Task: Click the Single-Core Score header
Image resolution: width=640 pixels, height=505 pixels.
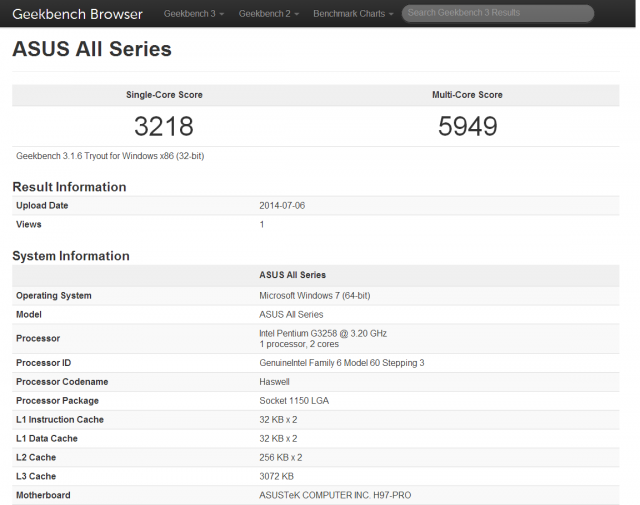Action: (164, 95)
